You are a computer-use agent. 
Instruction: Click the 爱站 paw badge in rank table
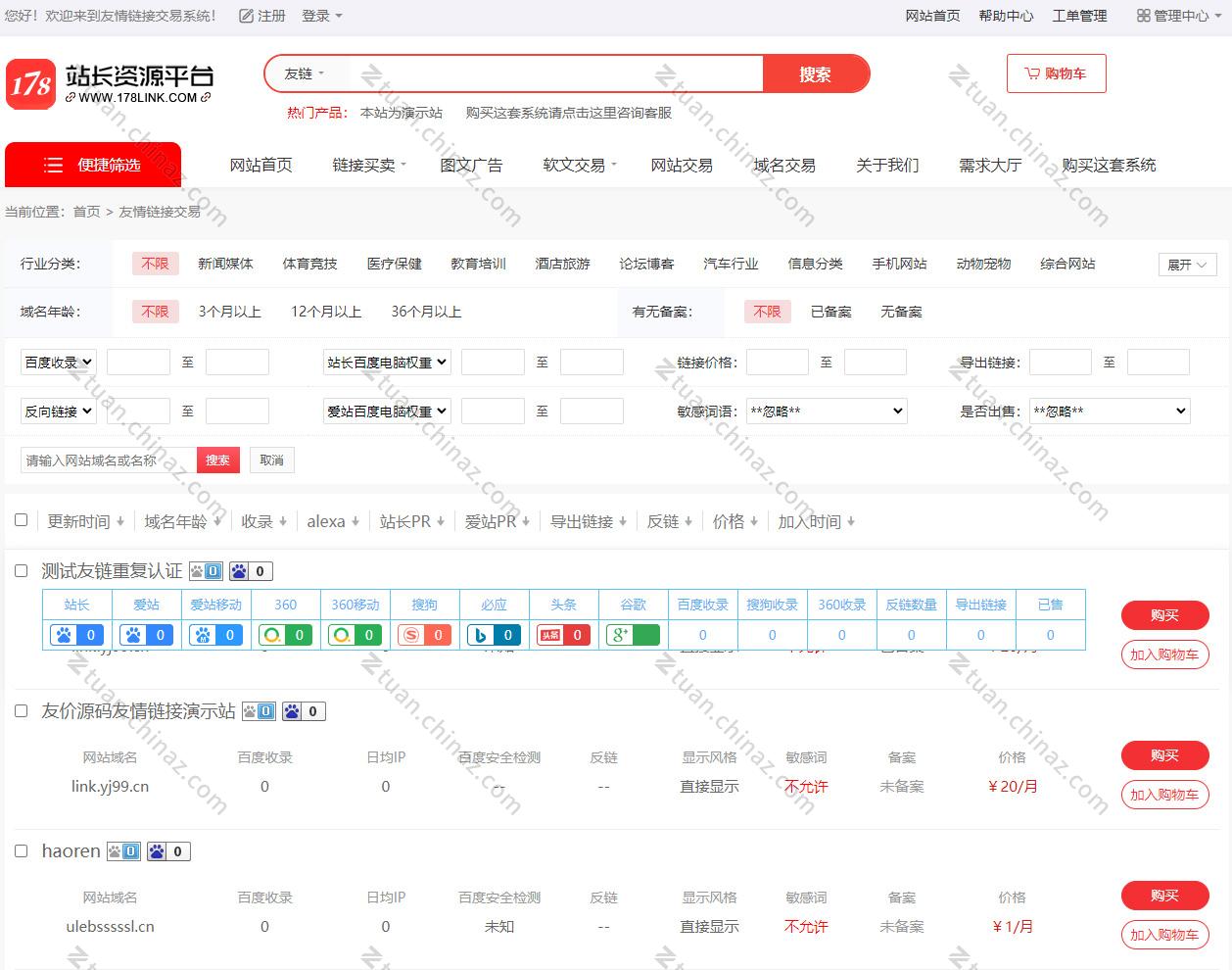[147, 635]
